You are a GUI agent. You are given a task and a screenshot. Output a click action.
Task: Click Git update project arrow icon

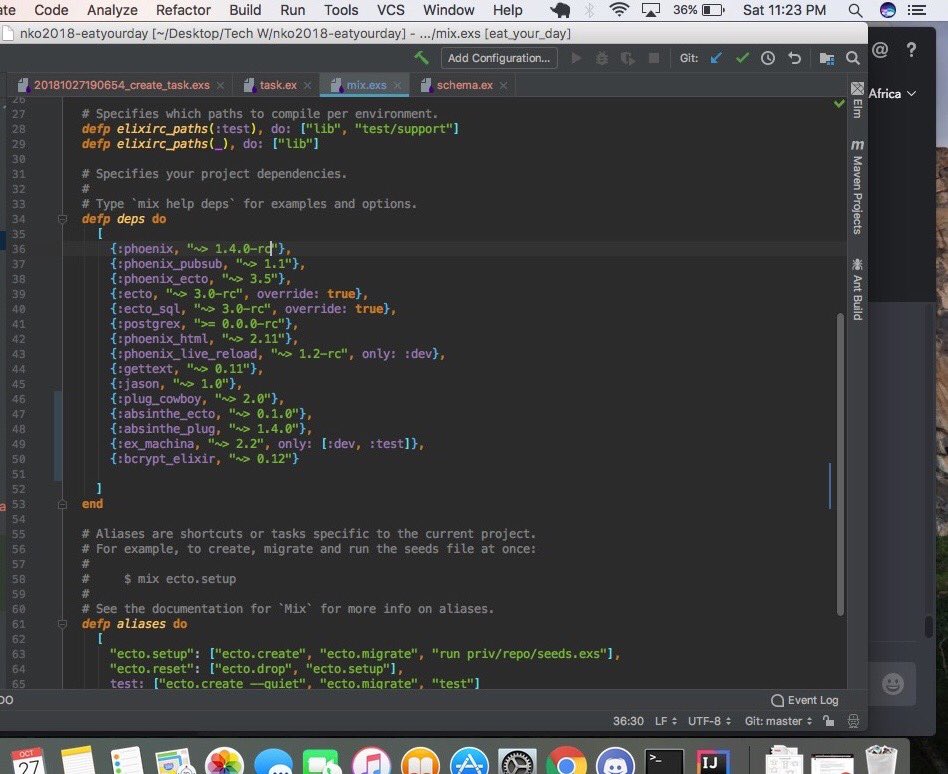tap(716, 58)
